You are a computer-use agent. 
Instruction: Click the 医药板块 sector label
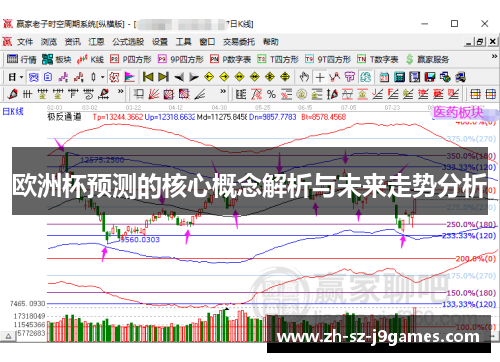pos(458,112)
